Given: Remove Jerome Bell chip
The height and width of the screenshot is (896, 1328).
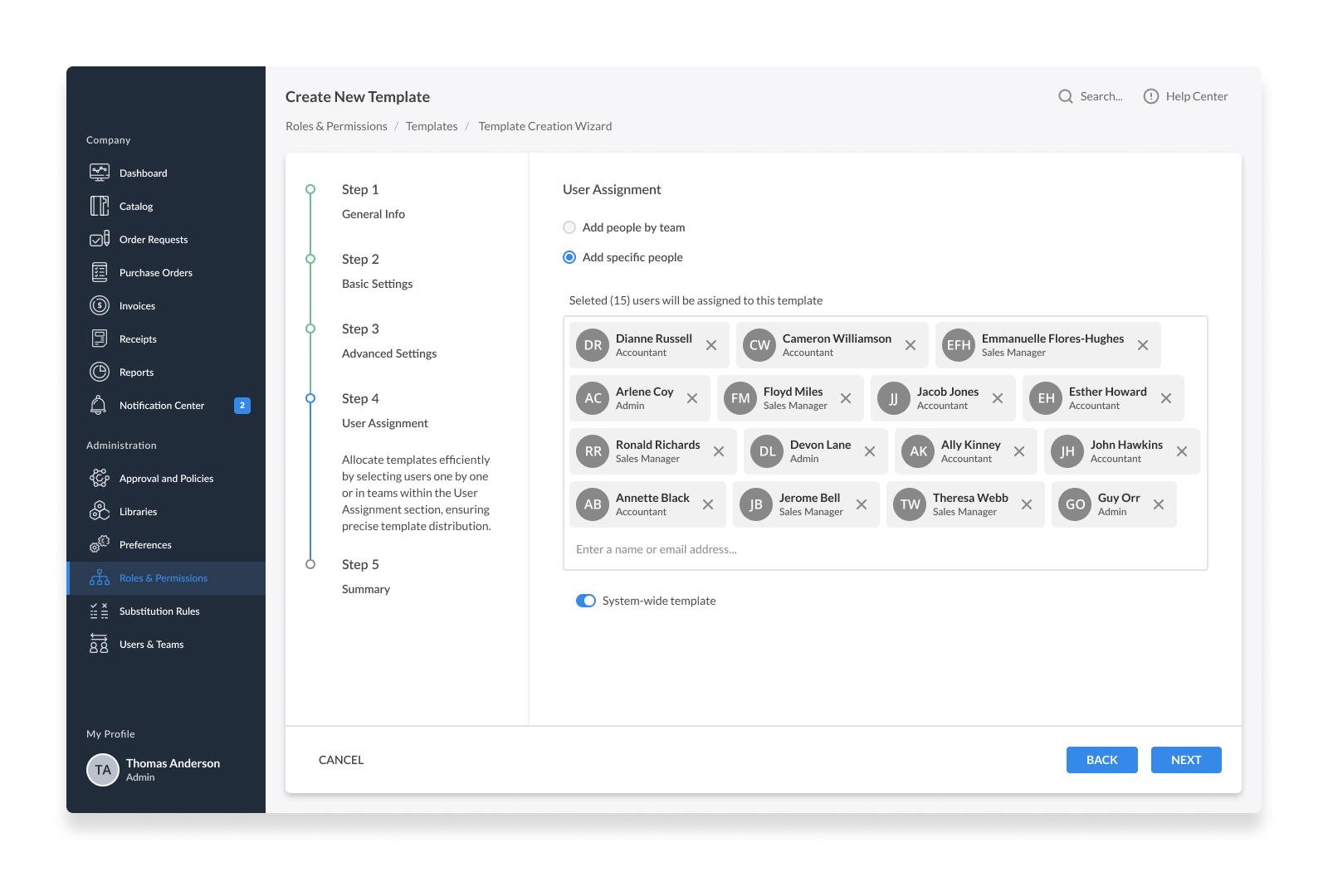Looking at the screenshot, I should click(862, 504).
